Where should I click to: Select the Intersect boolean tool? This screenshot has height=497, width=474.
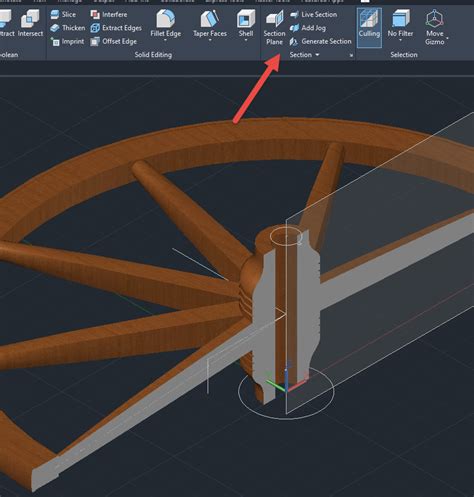(x=30, y=23)
